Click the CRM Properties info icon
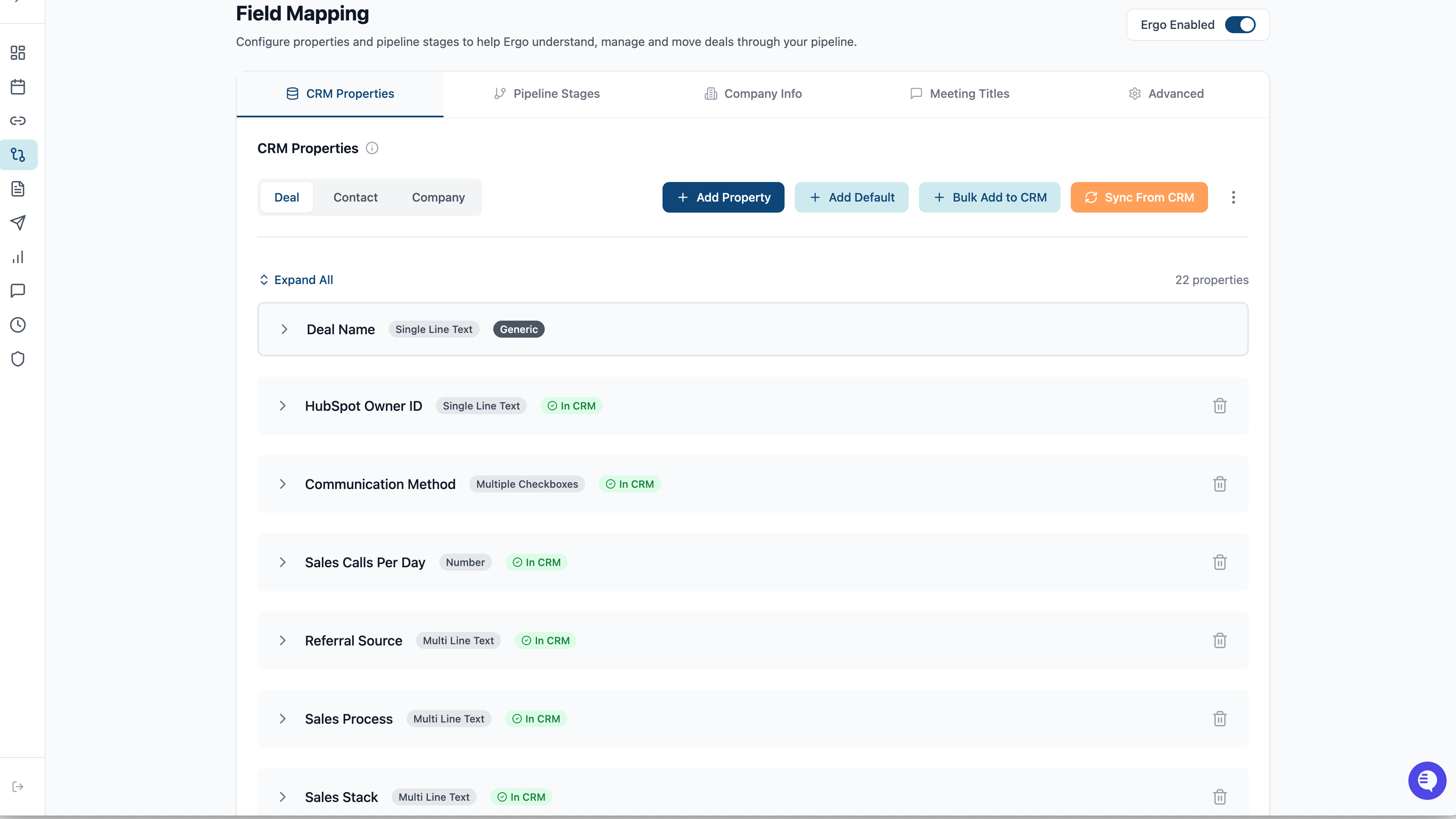1456x819 pixels. pyautogui.click(x=372, y=148)
